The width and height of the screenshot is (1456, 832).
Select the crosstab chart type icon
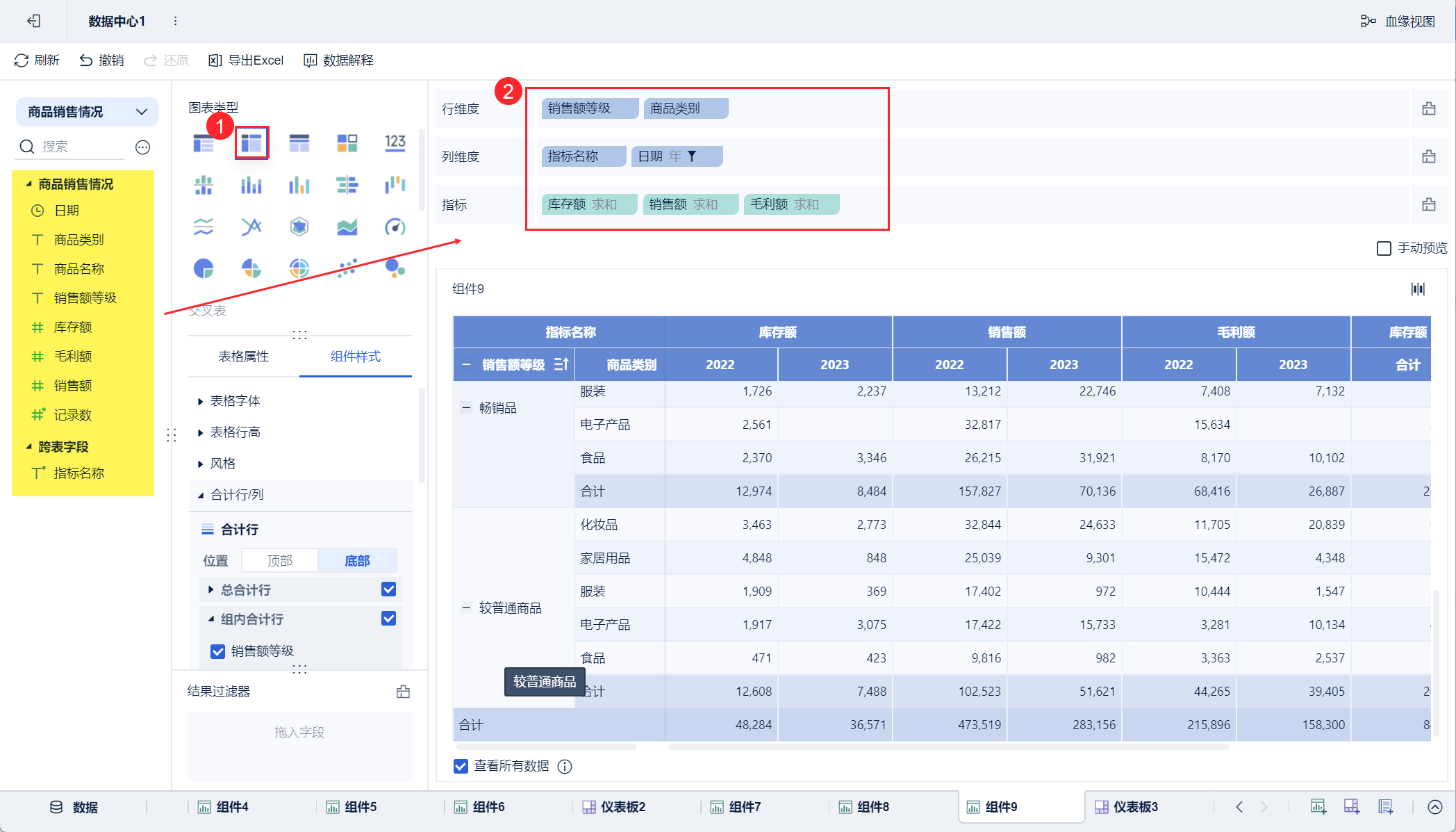[x=251, y=143]
